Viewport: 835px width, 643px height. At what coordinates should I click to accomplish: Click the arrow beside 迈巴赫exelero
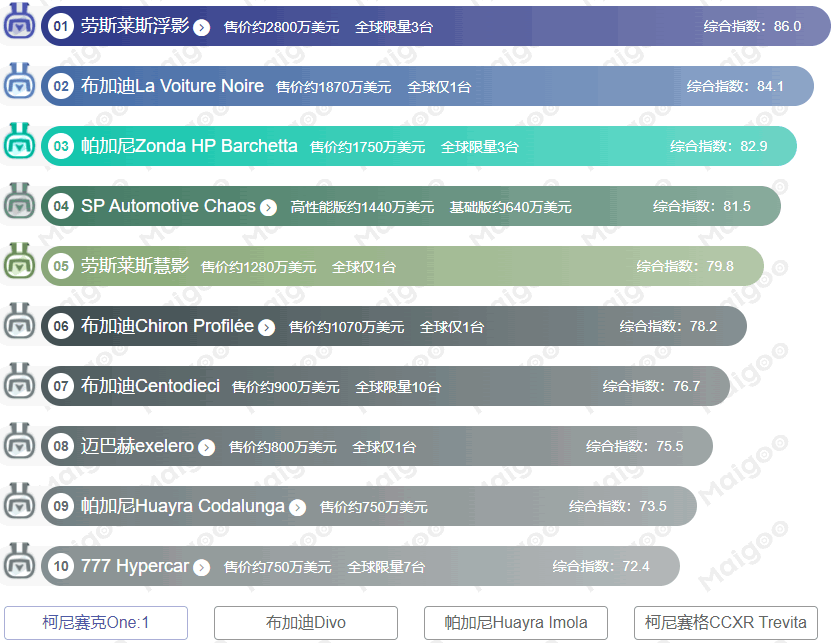click(x=206, y=446)
